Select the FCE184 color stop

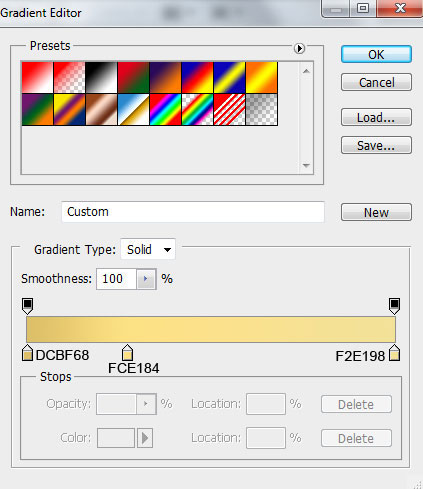127,353
